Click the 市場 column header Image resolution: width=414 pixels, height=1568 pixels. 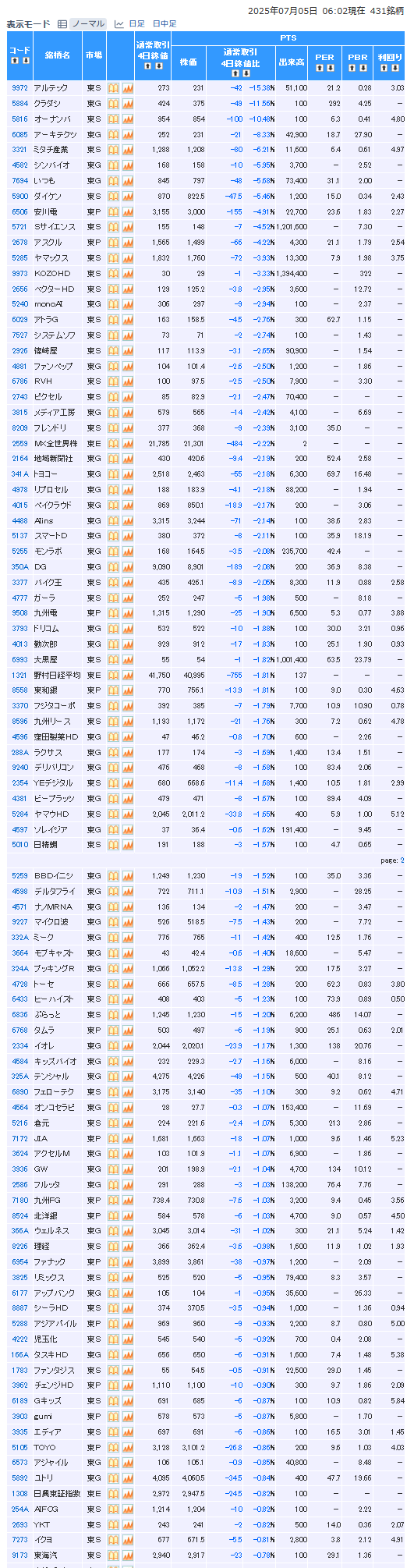click(94, 55)
